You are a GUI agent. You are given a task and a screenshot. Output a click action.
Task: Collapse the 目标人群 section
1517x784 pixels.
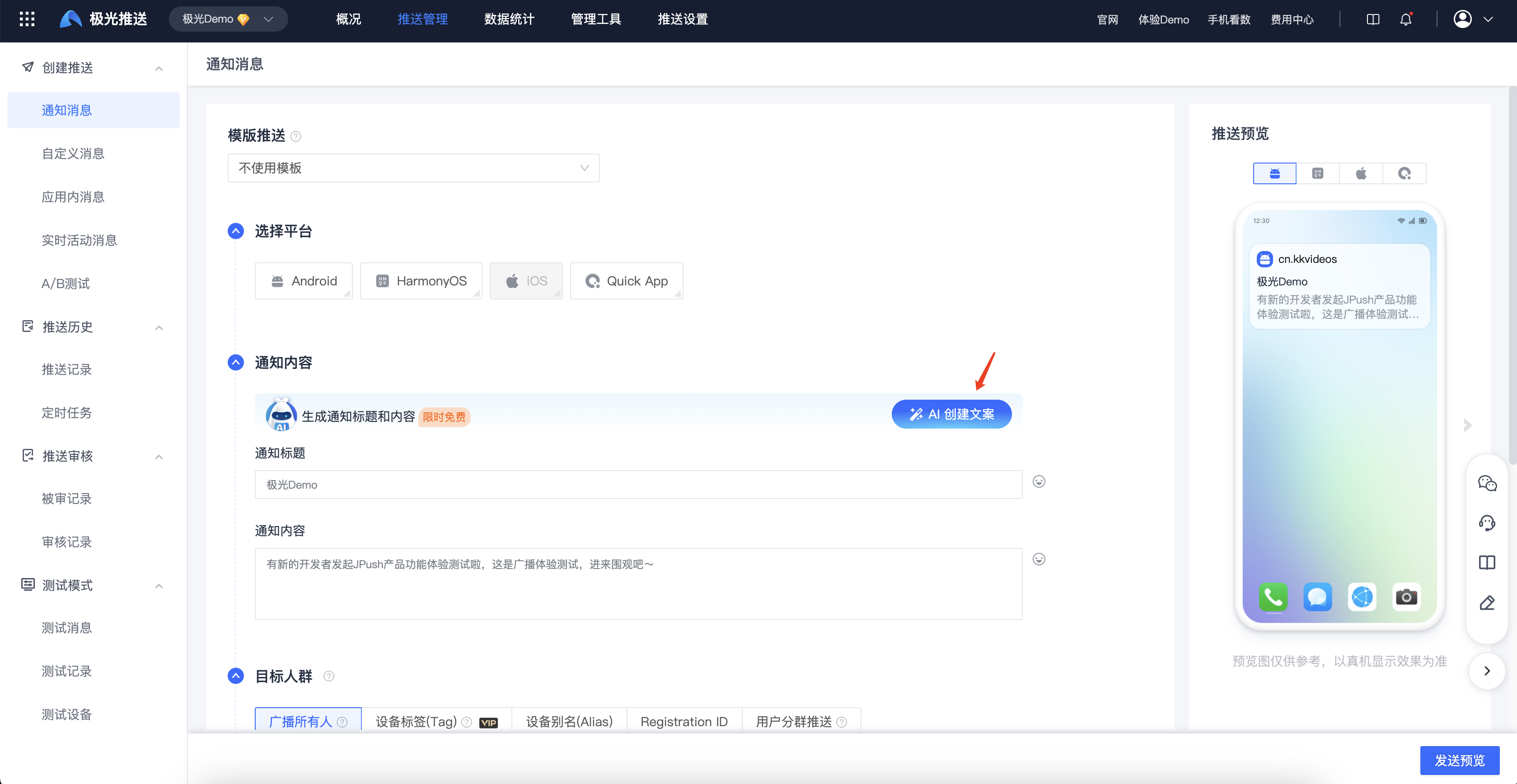[x=235, y=676]
